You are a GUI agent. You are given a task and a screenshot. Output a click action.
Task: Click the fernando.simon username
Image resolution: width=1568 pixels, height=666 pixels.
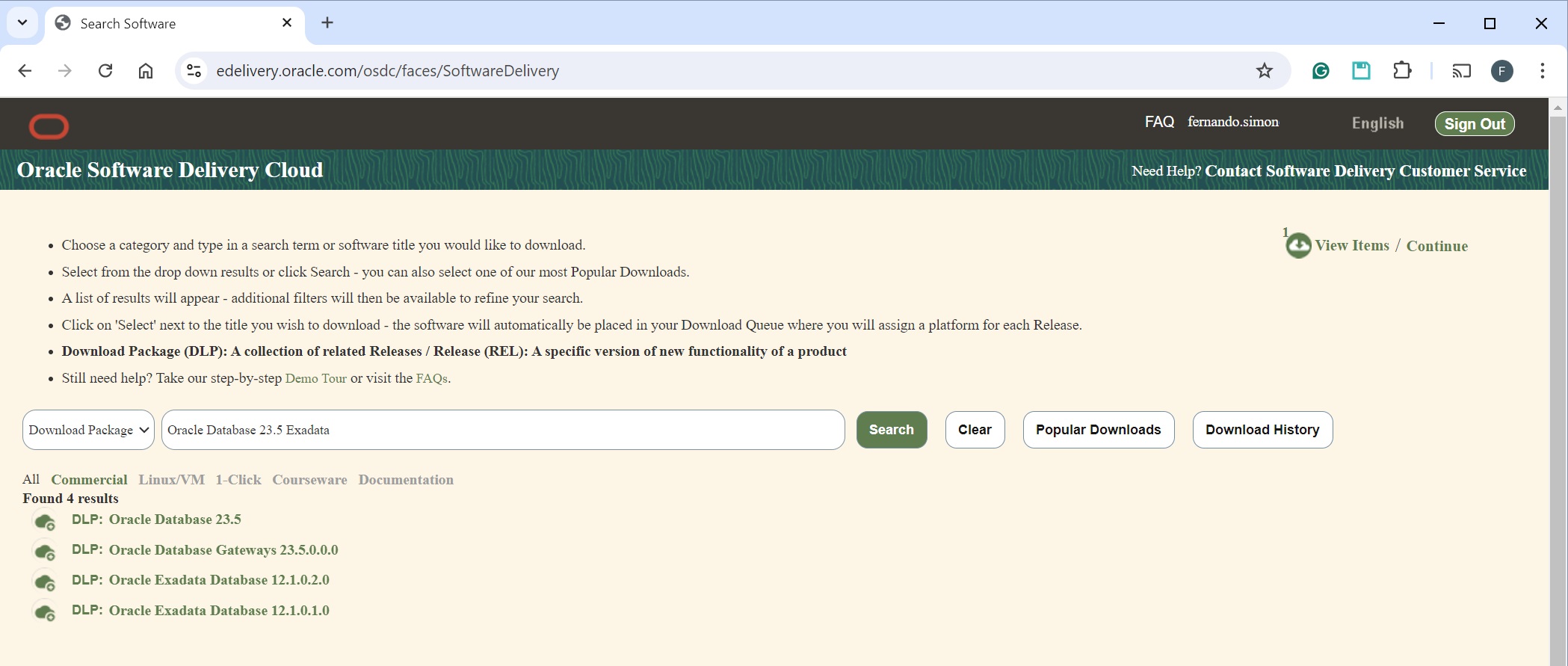(x=1233, y=122)
